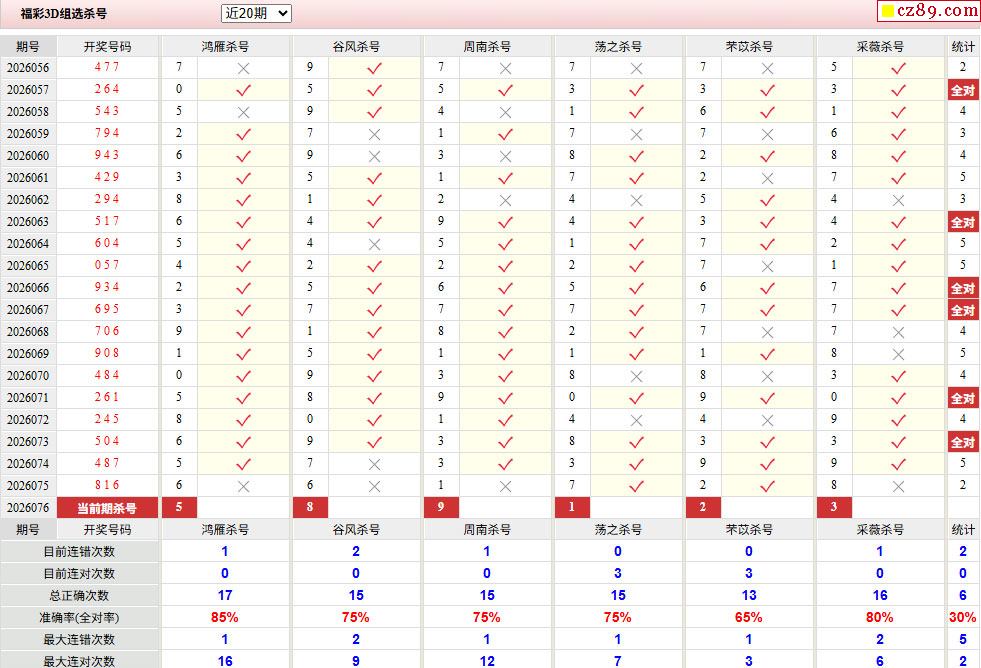Click 芣苡杀号 cross mark for 2026068

(768, 332)
